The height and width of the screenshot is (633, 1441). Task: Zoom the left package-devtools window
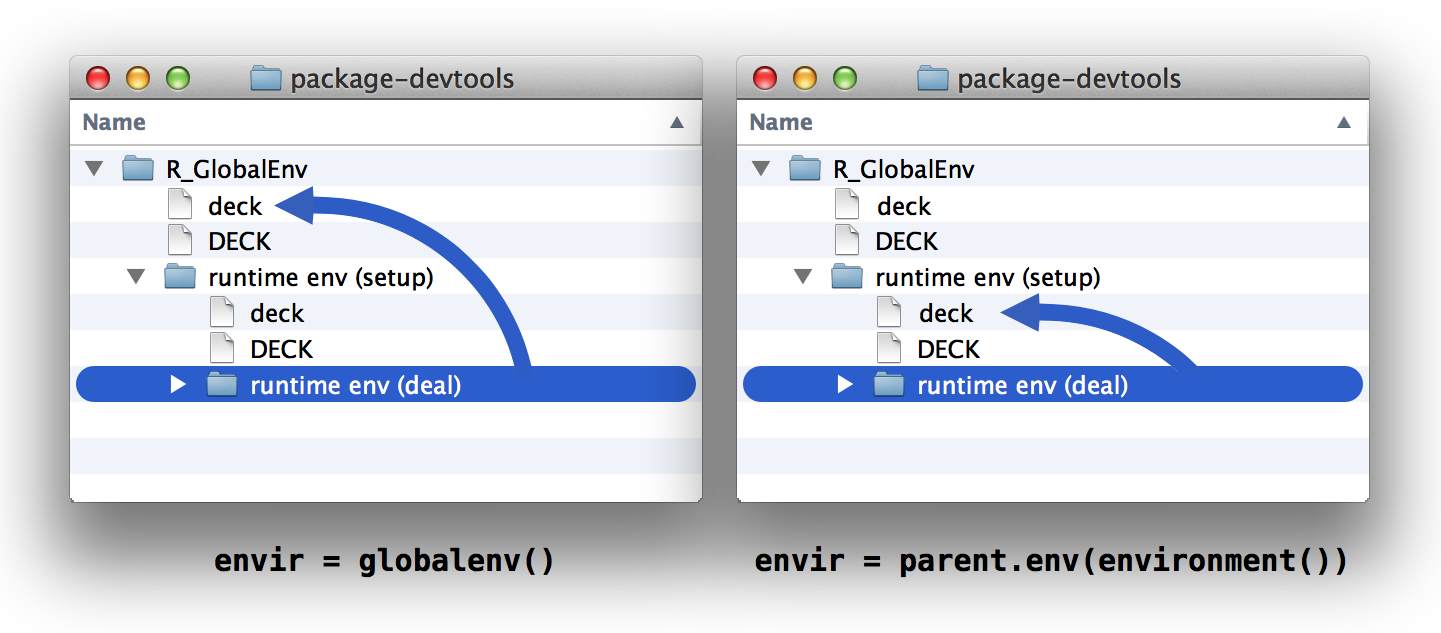click(x=178, y=78)
